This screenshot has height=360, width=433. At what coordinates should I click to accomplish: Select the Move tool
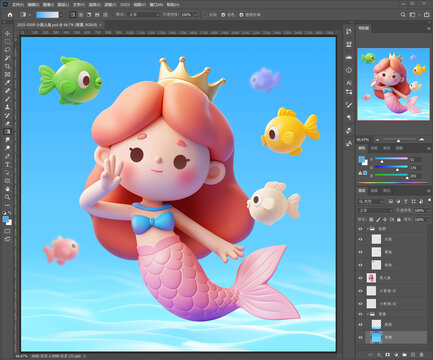click(x=7, y=33)
